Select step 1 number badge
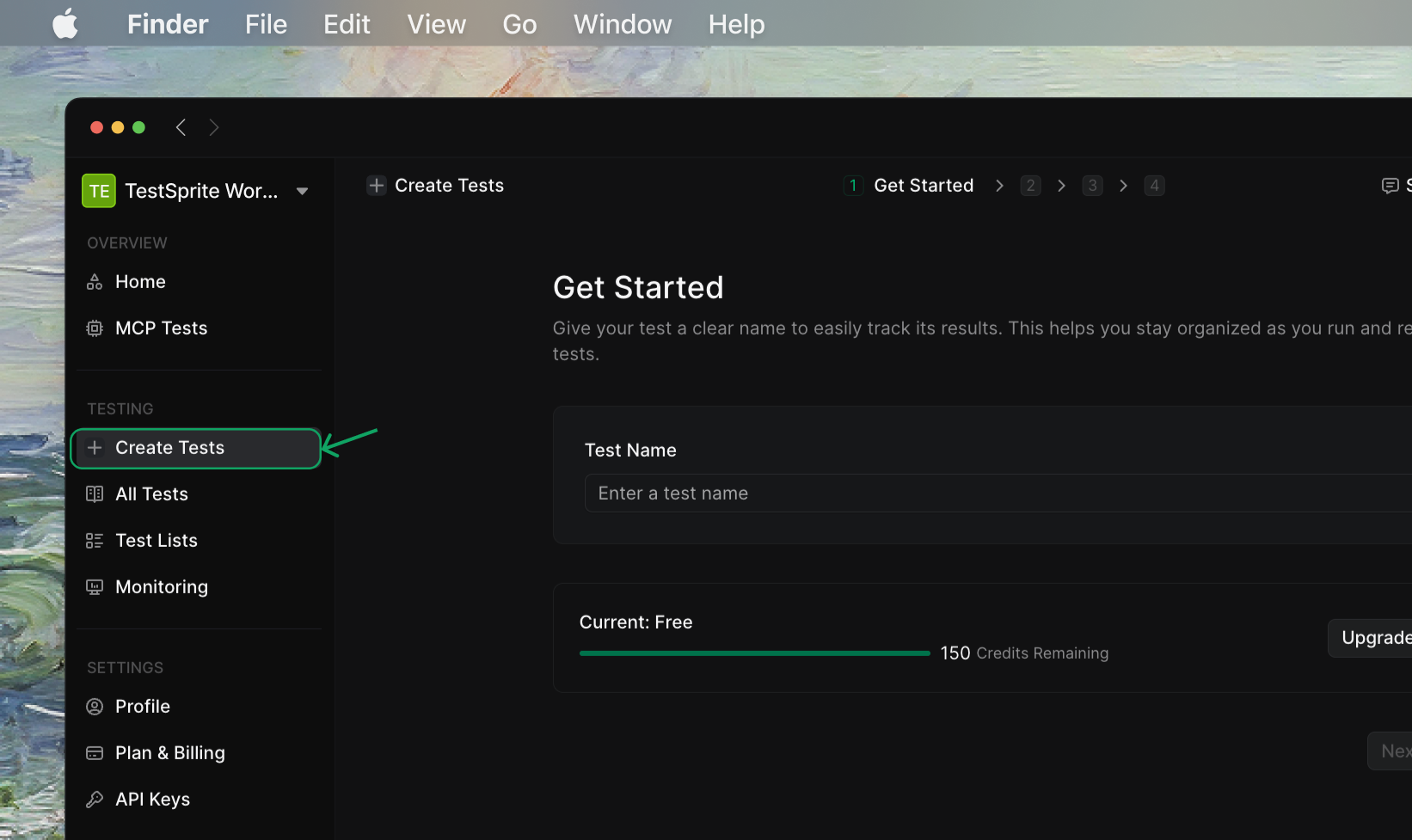Screen dimensions: 1412x840 point(853,186)
